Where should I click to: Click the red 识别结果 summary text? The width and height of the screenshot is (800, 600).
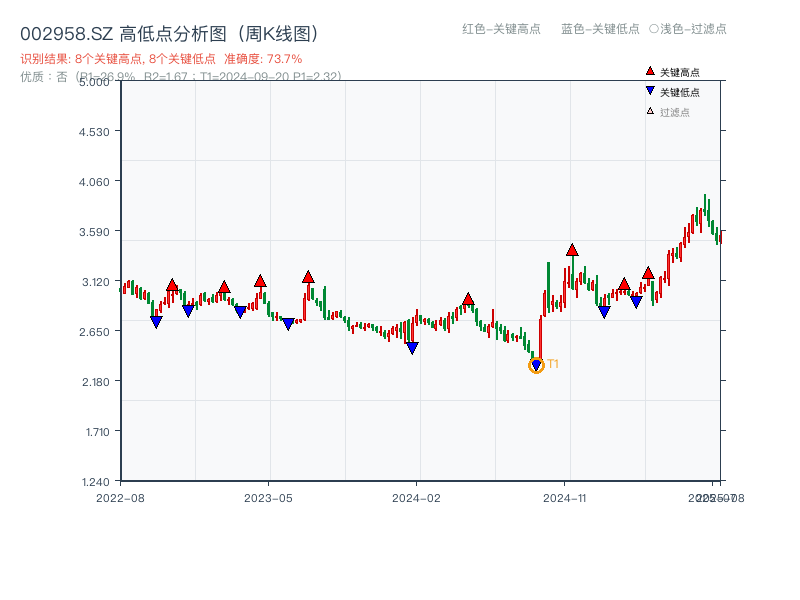[161, 59]
